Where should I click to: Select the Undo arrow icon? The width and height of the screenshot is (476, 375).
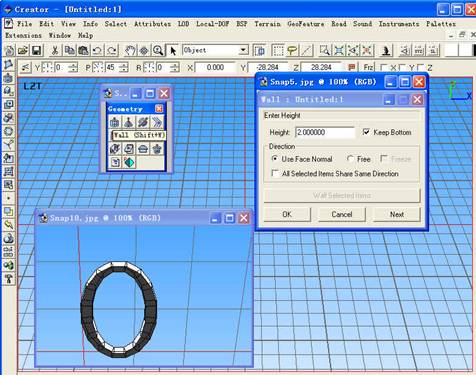point(97,51)
